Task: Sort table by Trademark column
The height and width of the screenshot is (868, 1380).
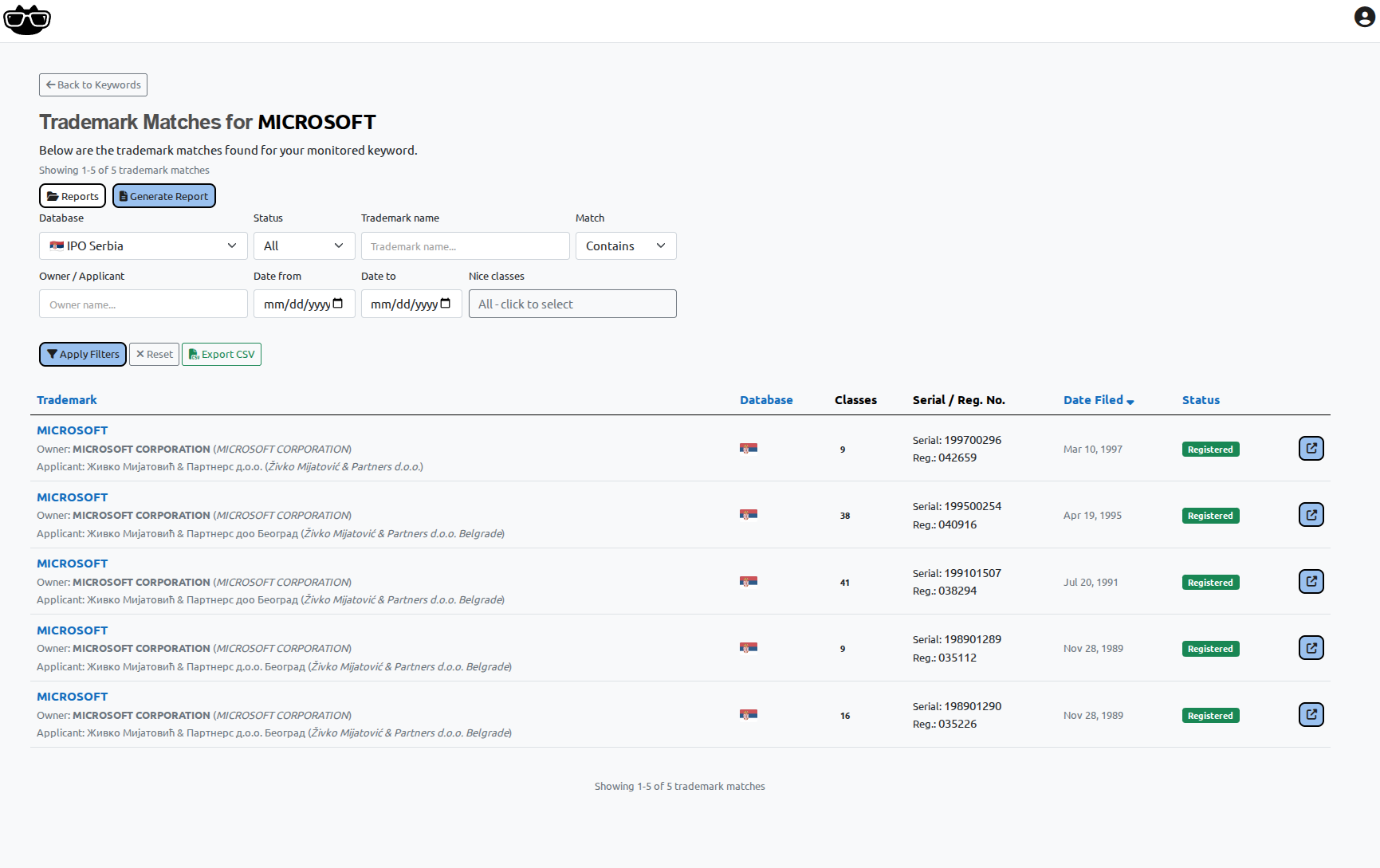Action: click(67, 400)
